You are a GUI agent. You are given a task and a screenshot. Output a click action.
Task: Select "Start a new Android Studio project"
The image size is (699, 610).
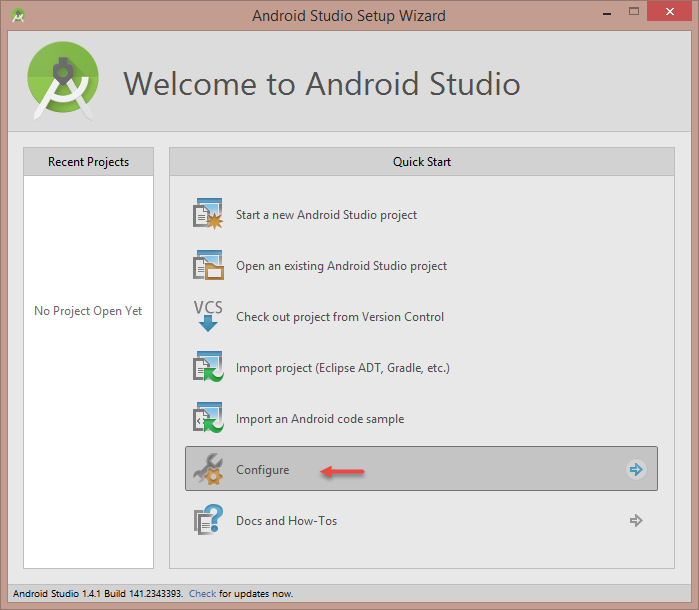(x=326, y=215)
